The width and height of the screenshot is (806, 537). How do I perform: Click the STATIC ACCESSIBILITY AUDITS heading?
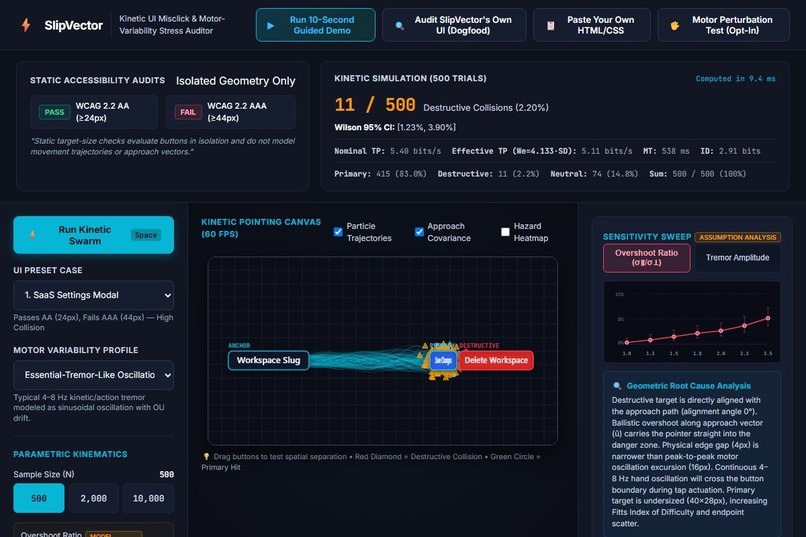click(98, 80)
